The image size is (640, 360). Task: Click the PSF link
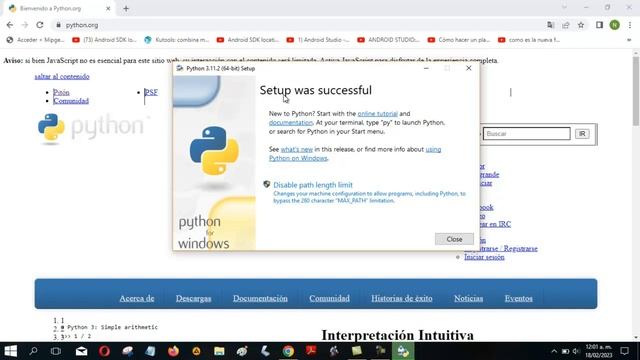(151, 92)
